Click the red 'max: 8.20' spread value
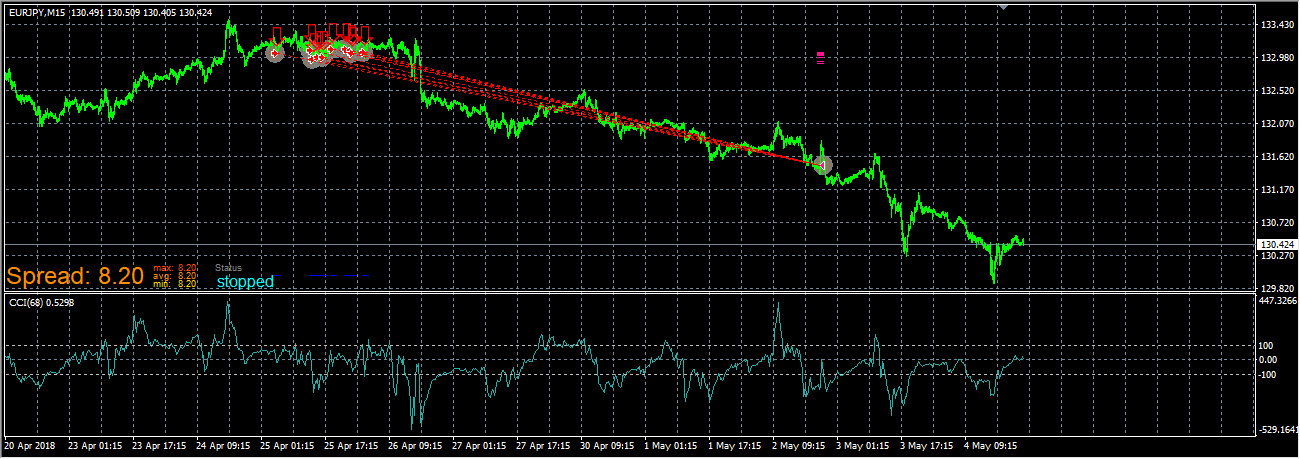Image resolution: width=1300 pixels, height=459 pixels. pos(175,268)
